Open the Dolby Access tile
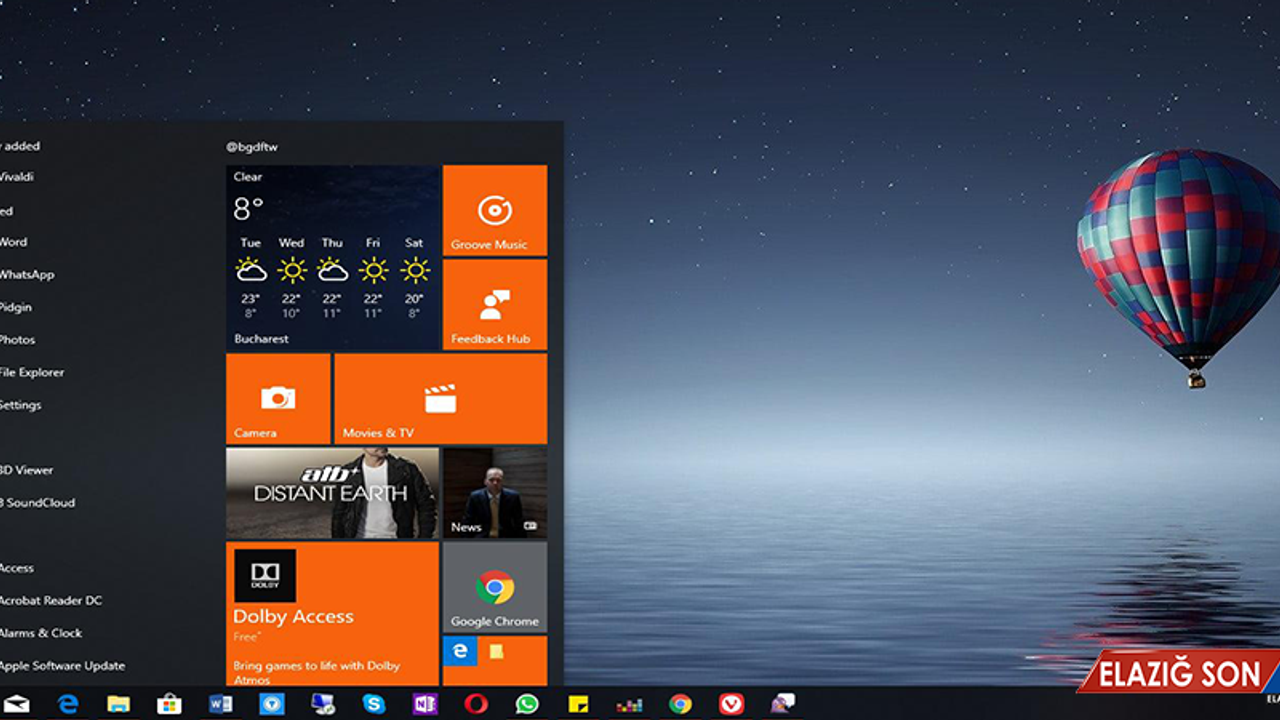 tap(330, 610)
